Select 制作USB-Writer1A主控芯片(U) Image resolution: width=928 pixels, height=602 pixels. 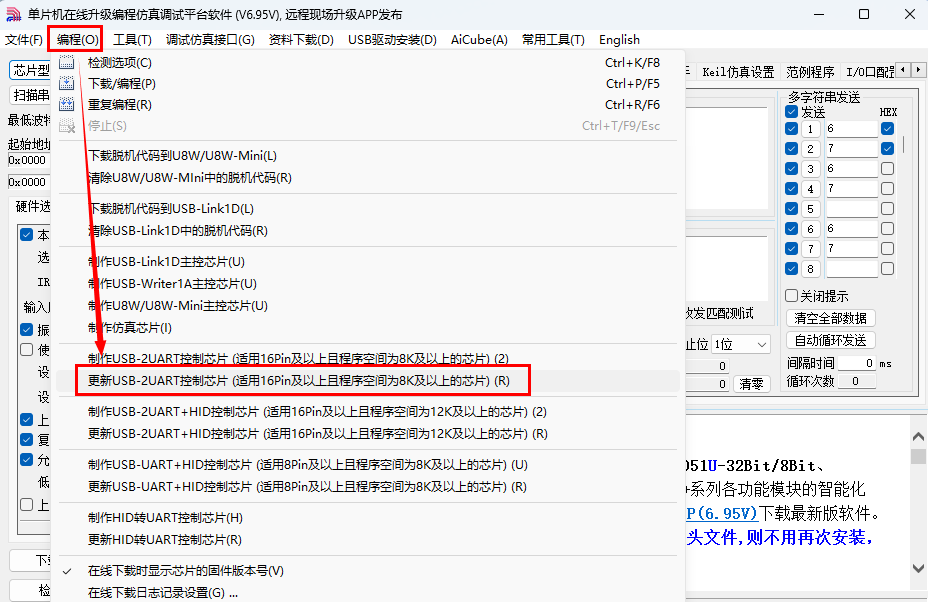coord(368,284)
